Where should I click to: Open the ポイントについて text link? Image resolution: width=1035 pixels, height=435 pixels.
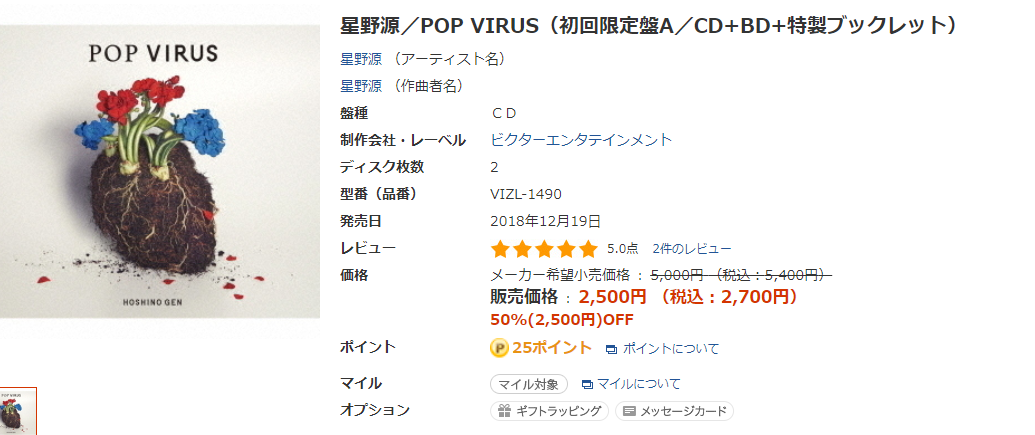click(x=670, y=349)
